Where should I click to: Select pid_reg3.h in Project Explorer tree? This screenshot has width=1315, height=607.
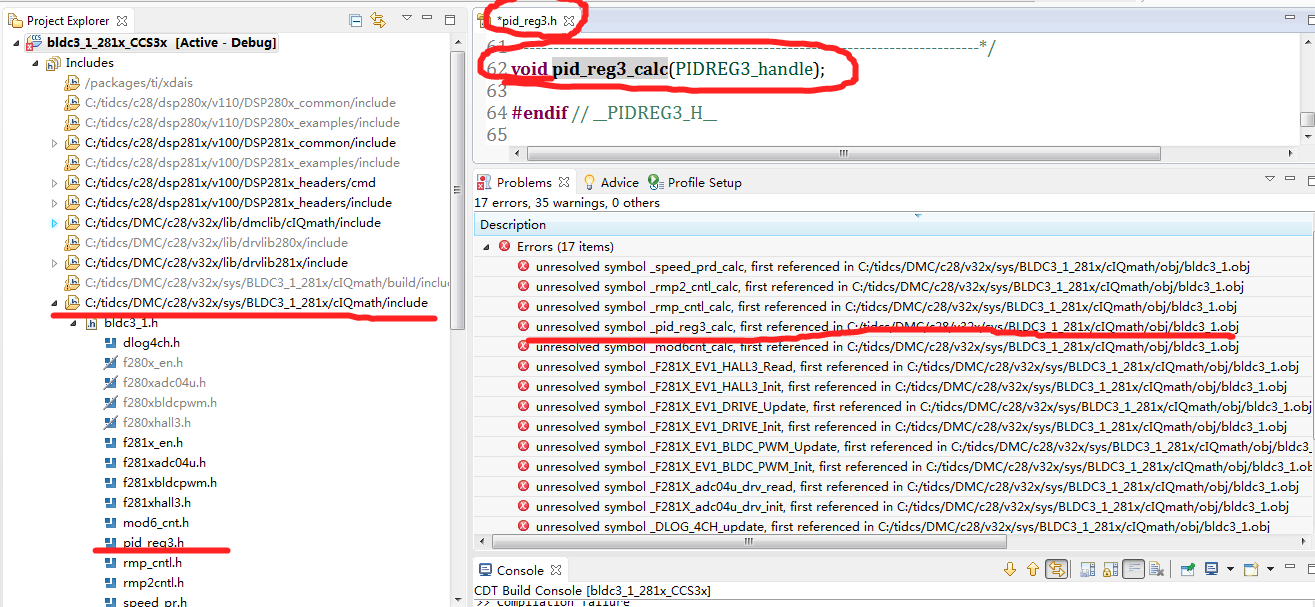point(144,543)
